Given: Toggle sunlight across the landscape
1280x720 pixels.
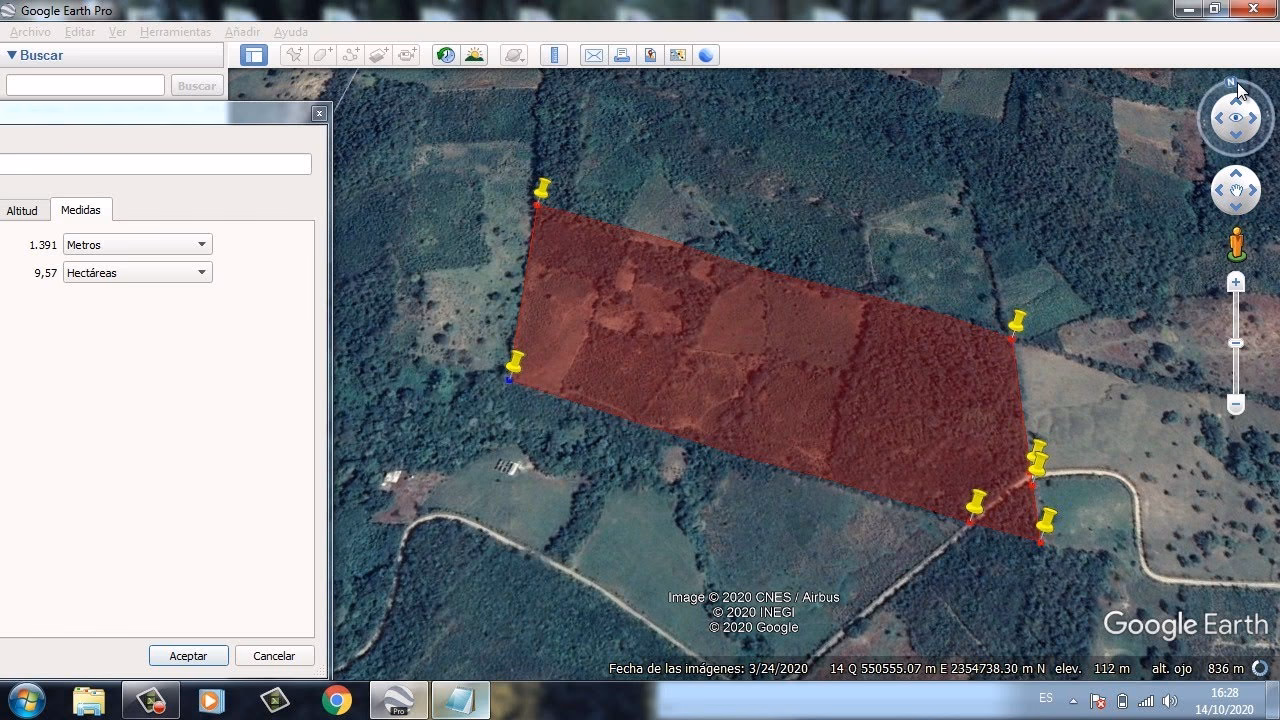Looking at the screenshot, I should (x=474, y=55).
